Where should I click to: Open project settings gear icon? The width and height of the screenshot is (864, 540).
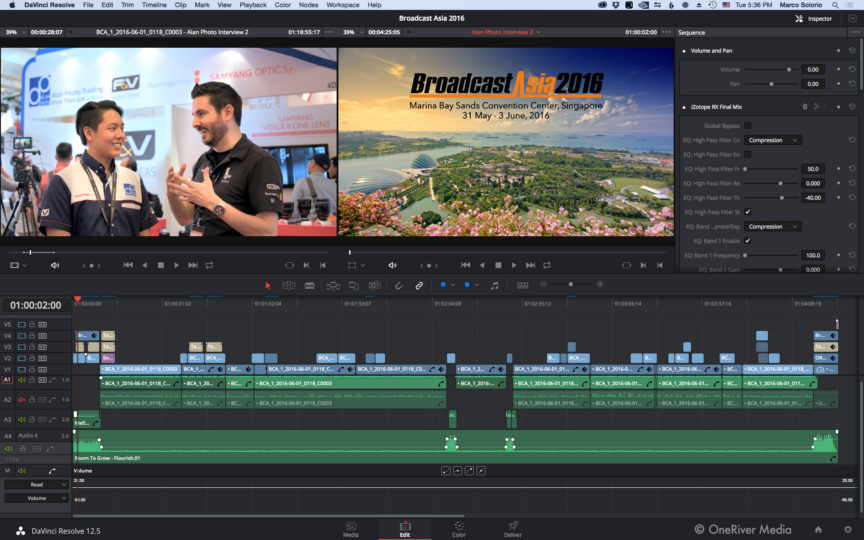click(848, 530)
